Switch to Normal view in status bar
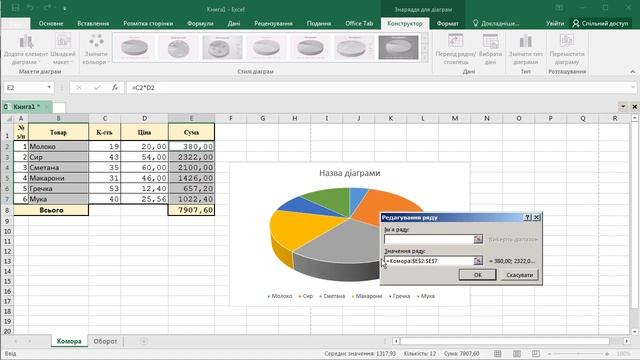The height and width of the screenshot is (360, 640). tap(498, 353)
